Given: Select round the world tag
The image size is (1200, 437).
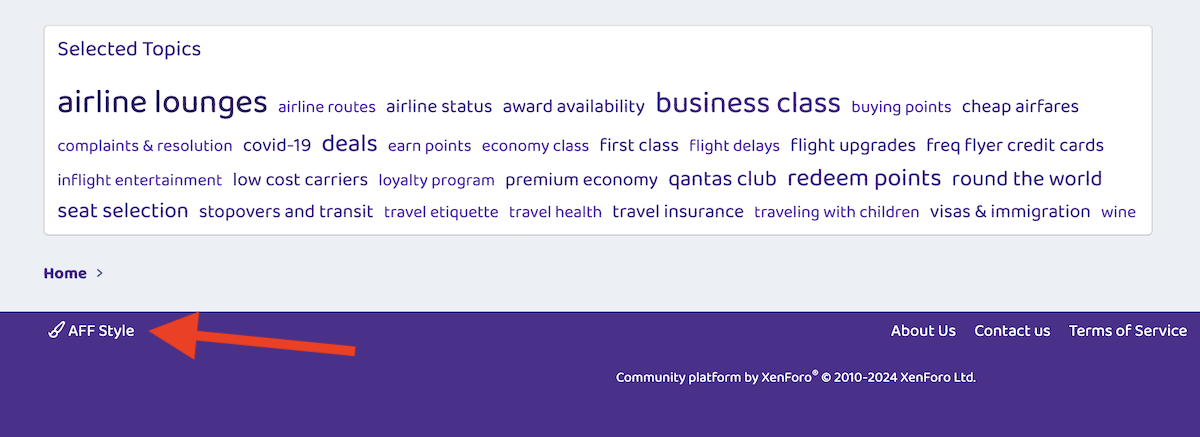Looking at the screenshot, I should [1026, 179].
